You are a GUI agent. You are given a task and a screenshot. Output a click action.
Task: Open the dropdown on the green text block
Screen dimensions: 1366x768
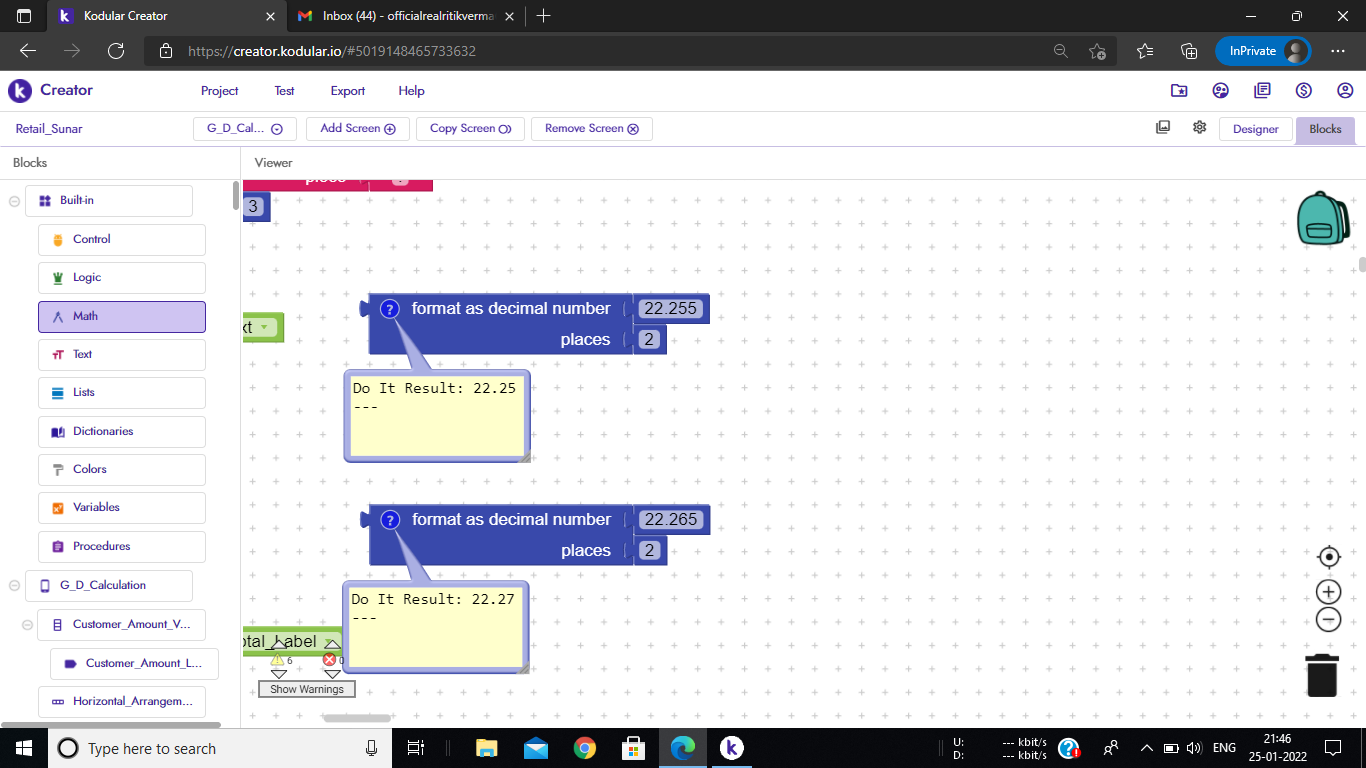click(x=264, y=327)
